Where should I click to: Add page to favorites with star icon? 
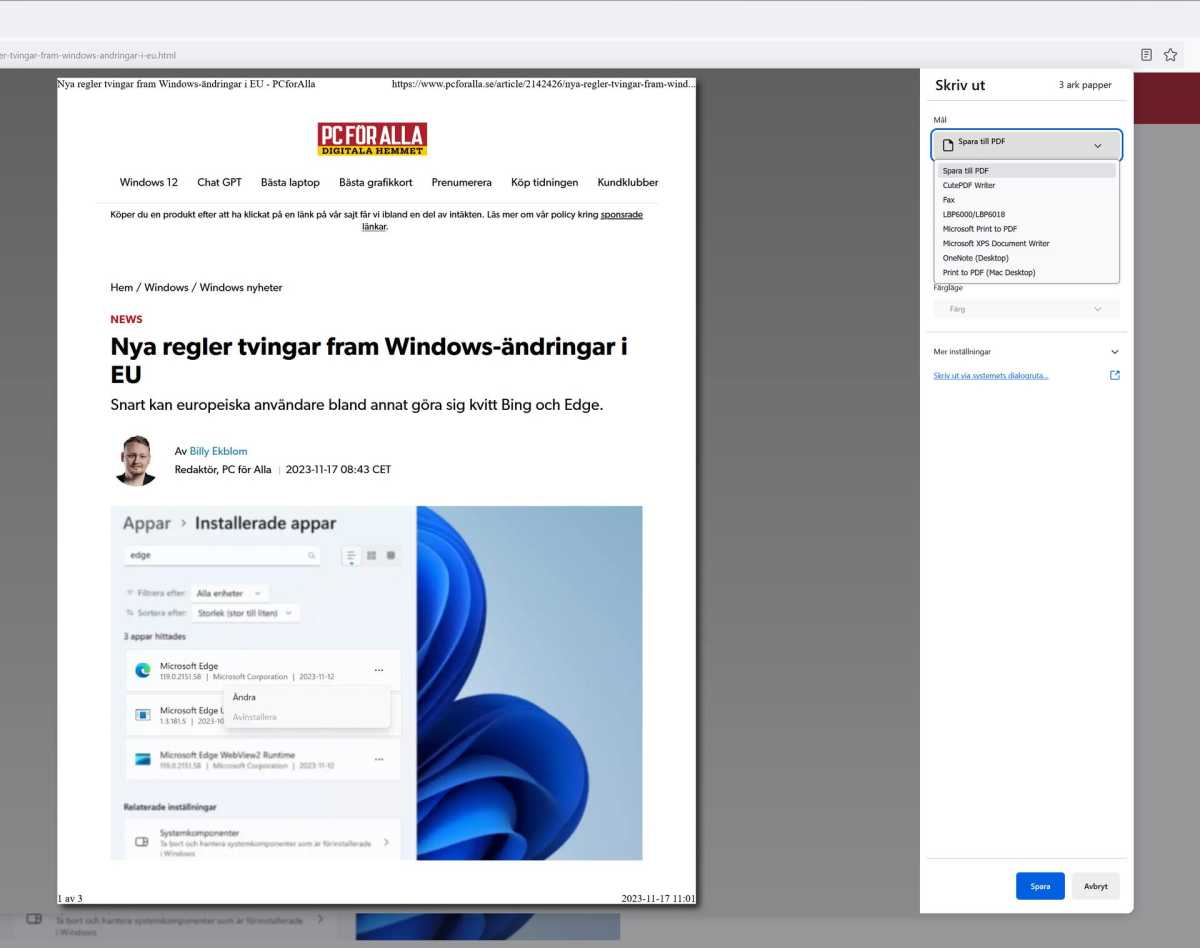1170,55
